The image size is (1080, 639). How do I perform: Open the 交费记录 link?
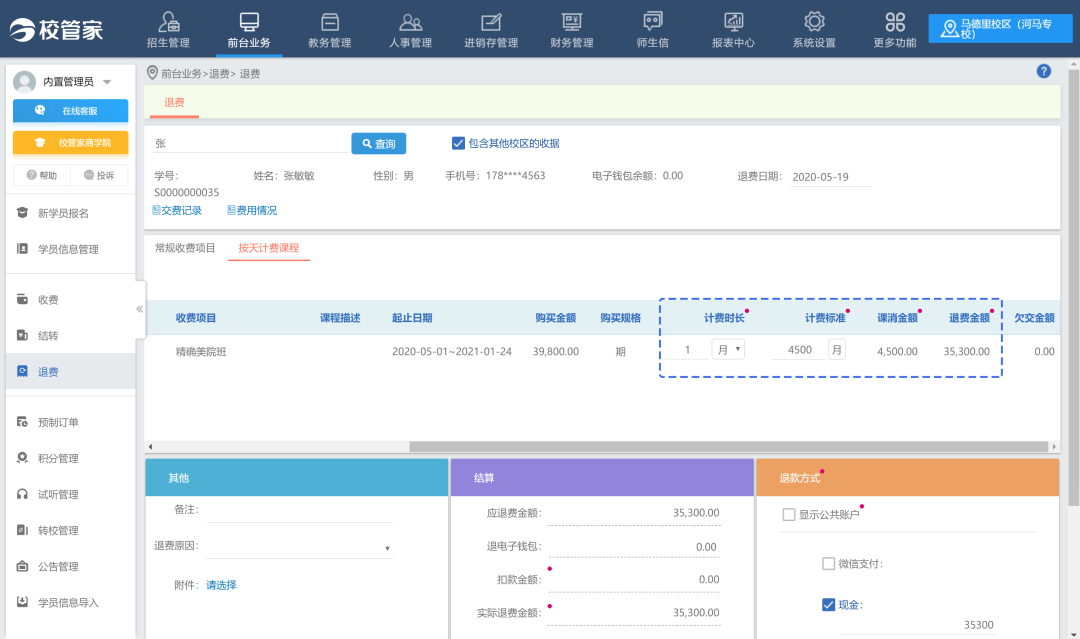point(177,211)
